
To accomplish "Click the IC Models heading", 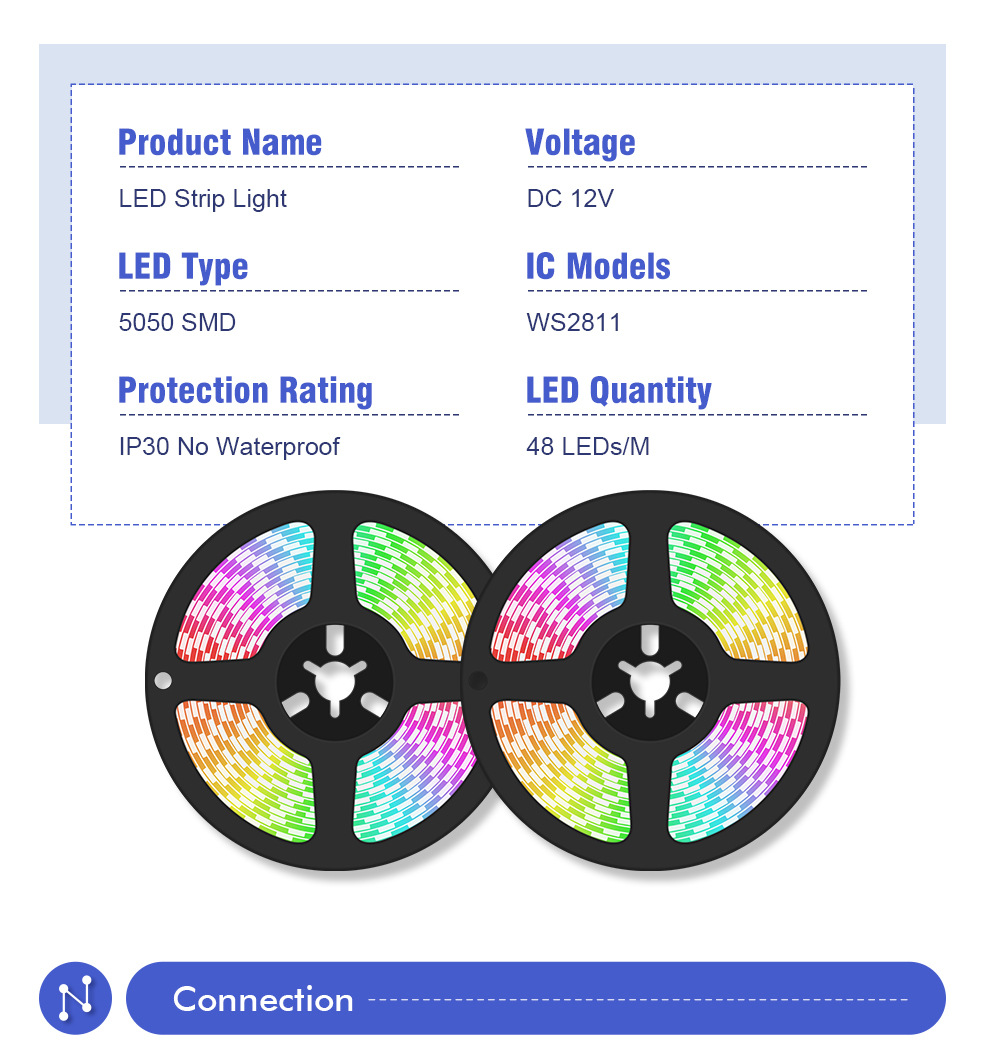I will tap(598, 266).
